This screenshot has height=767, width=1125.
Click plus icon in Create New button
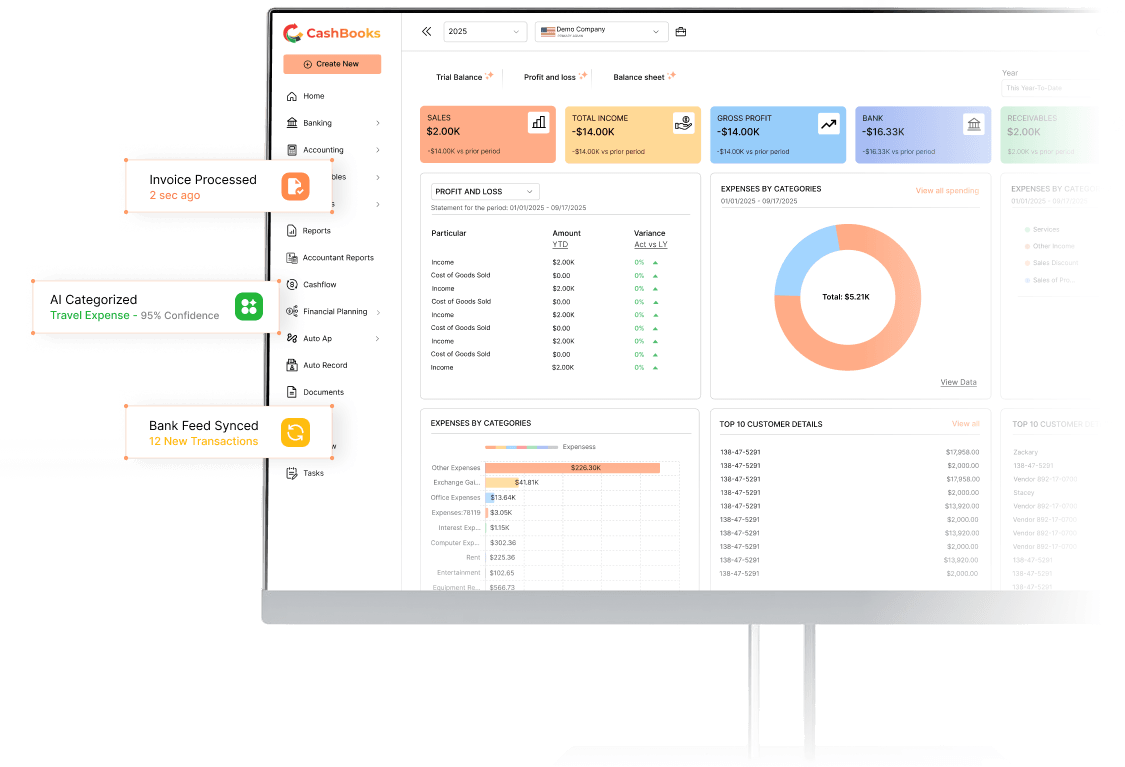pos(308,64)
